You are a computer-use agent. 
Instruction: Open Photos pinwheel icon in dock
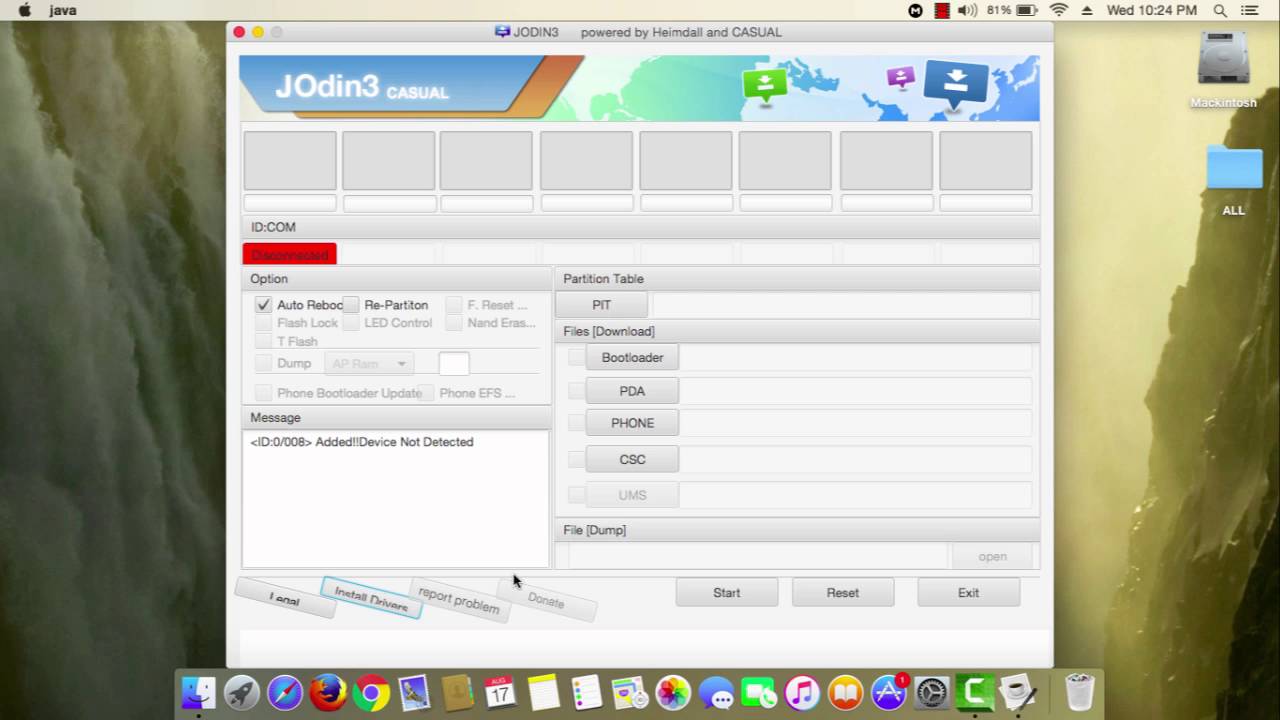click(673, 692)
